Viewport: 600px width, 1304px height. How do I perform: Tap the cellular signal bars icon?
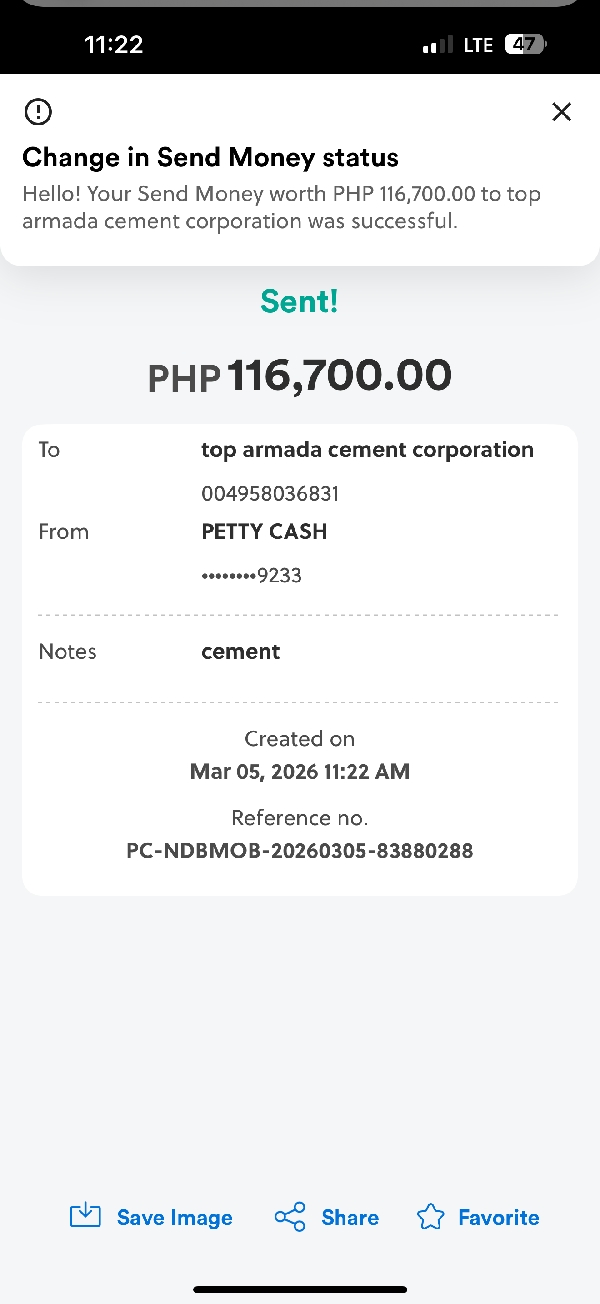coord(438,46)
